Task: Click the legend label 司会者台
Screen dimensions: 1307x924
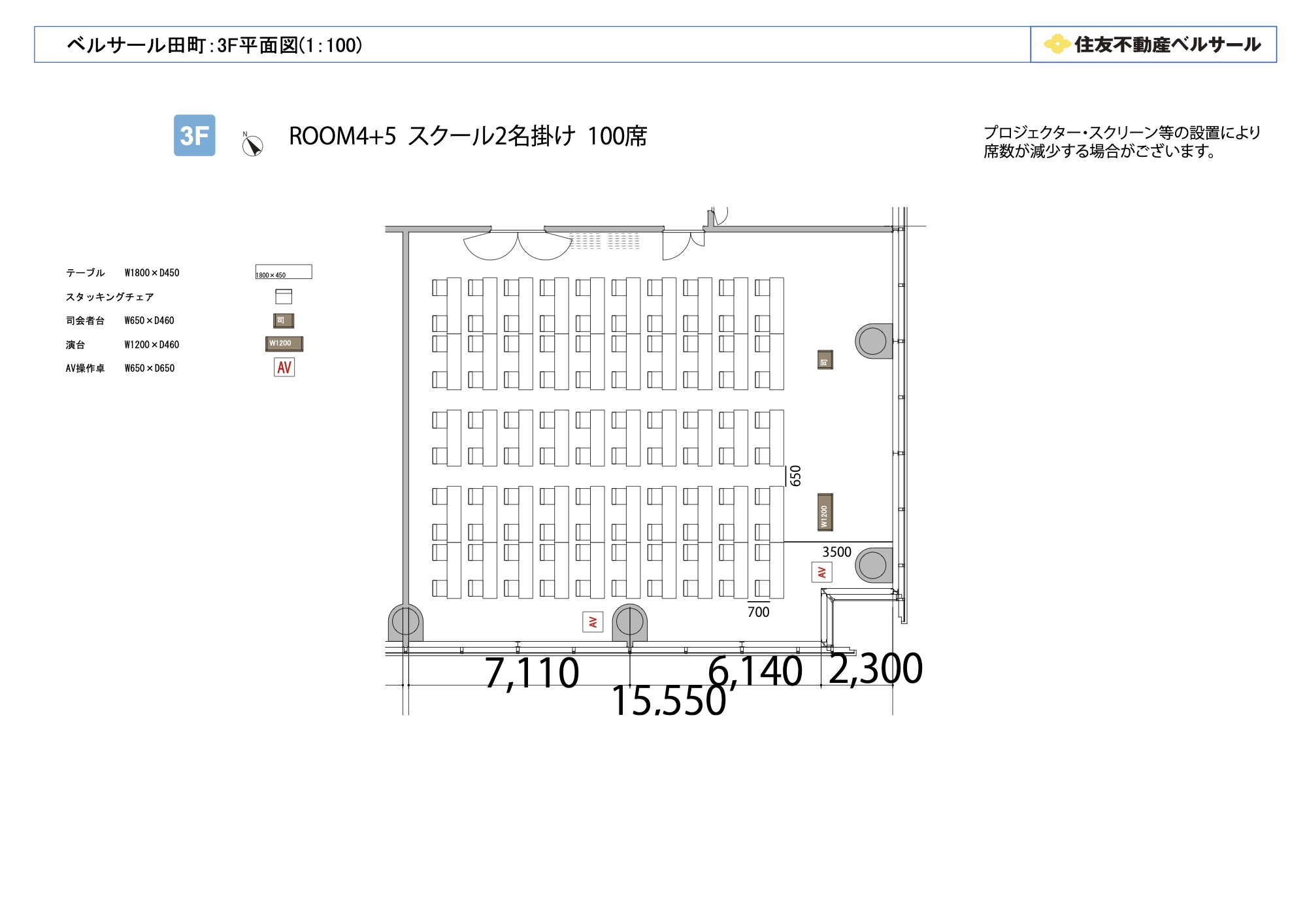Action: coord(85,320)
